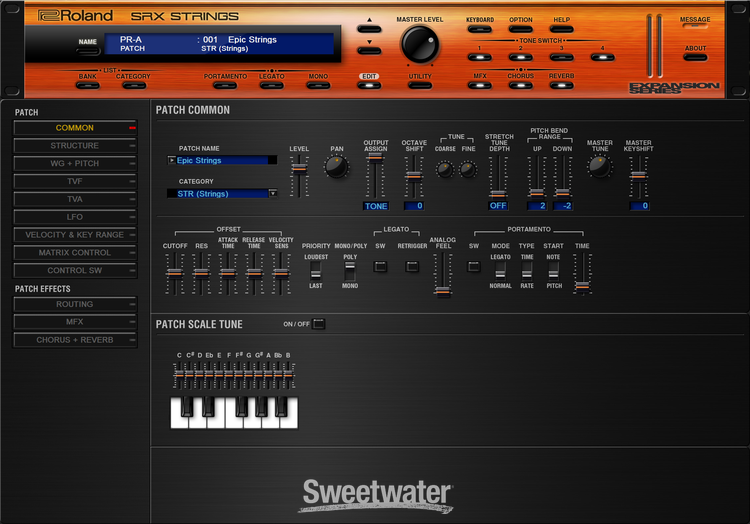Select the Structure tab
The height and width of the screenshot is (524, 750).
75,145
